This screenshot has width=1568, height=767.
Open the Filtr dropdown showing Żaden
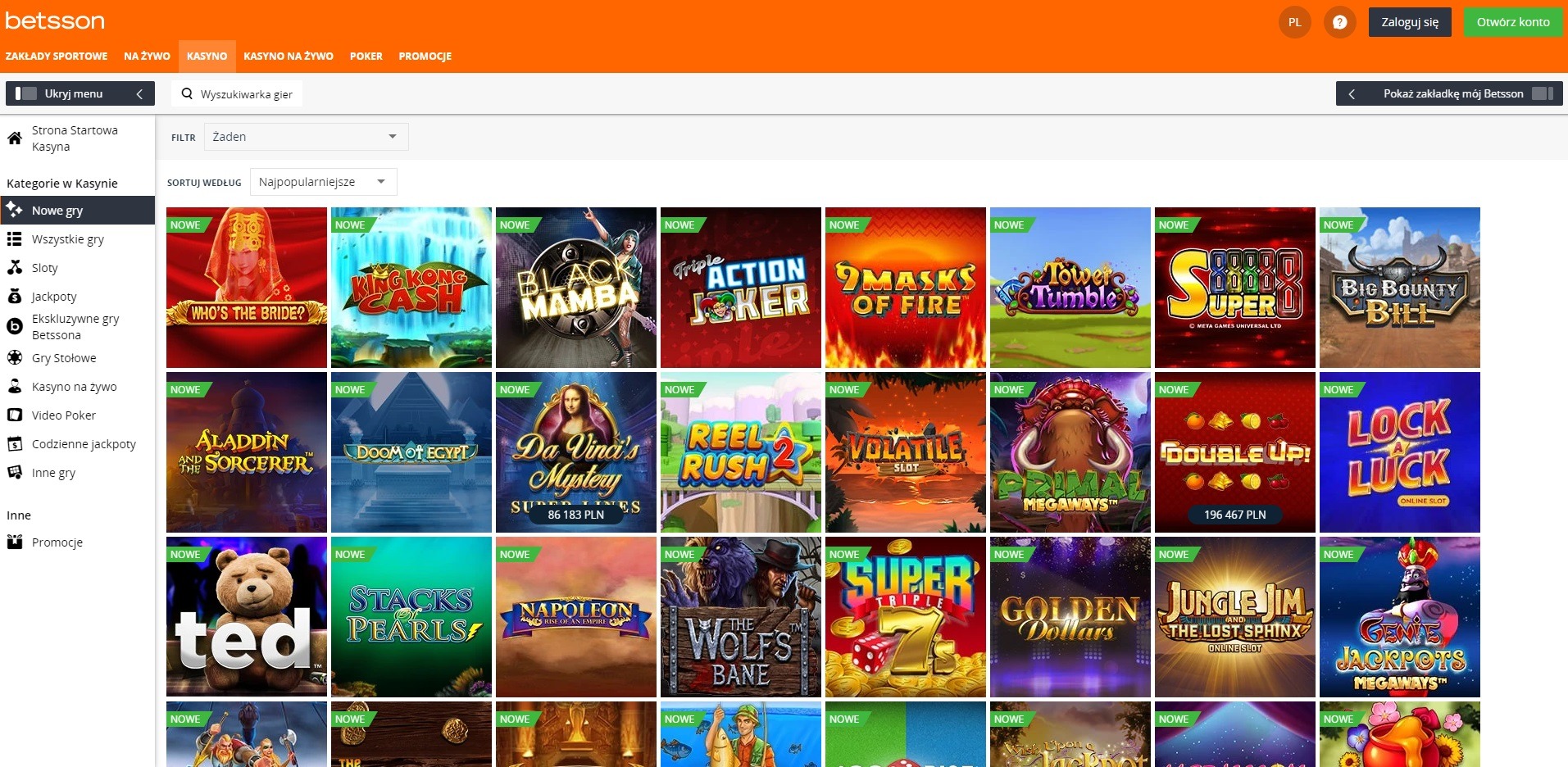tap(305, 137)
